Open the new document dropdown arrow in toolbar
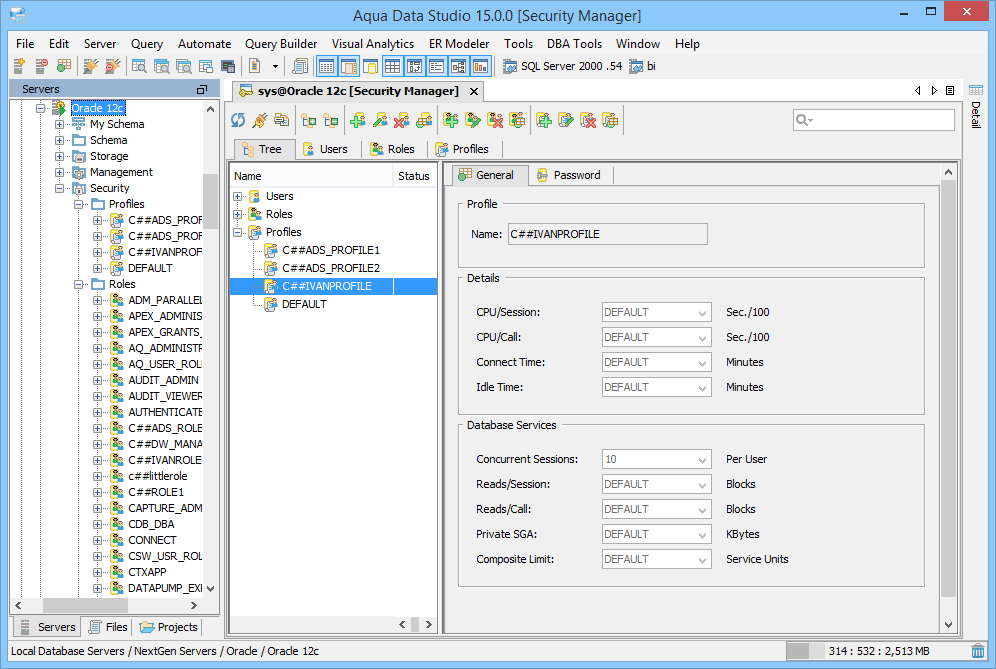Image resolution: width=996 pixels, height=669 pixels. [x=275, y=66]
